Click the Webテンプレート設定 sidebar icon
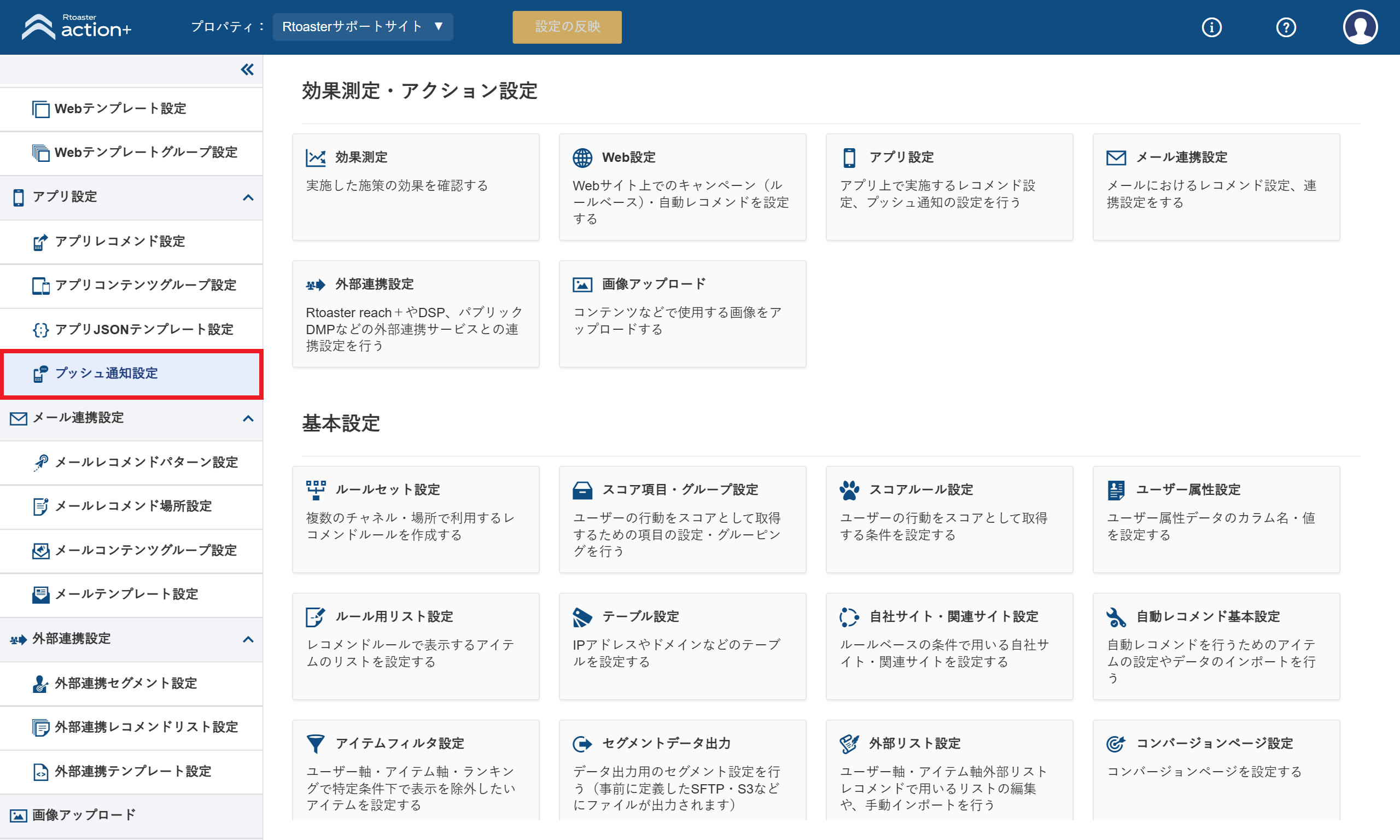Screen dimensions: 1400x840 click(41, 109)
